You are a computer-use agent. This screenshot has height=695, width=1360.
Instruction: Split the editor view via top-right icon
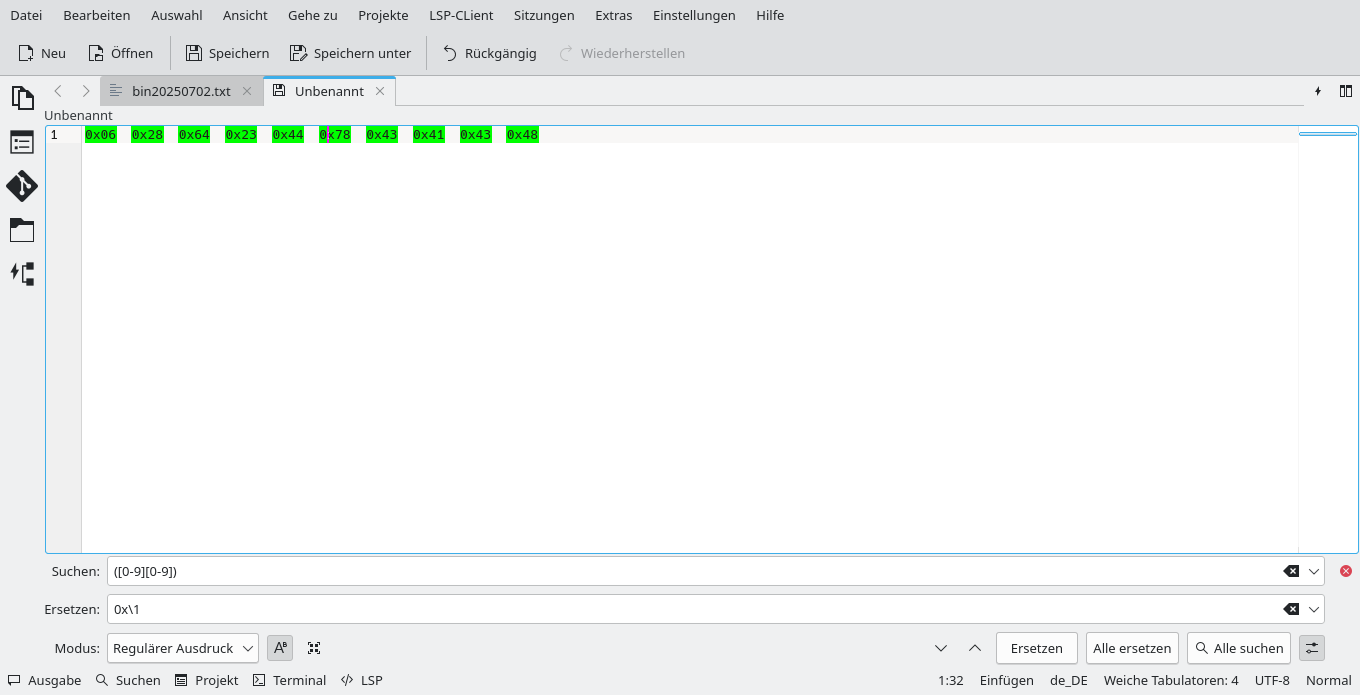(x=1346, y=90)
